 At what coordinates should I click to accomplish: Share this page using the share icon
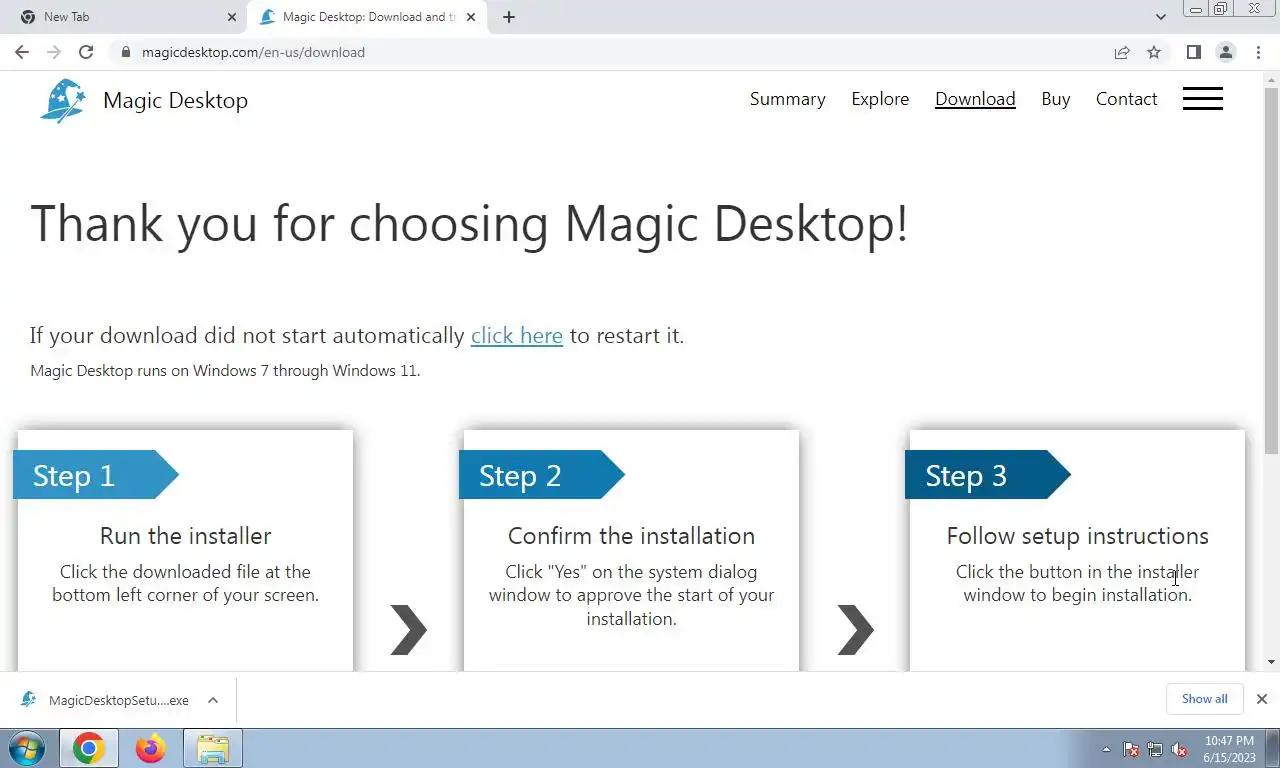click(1122, 52)
